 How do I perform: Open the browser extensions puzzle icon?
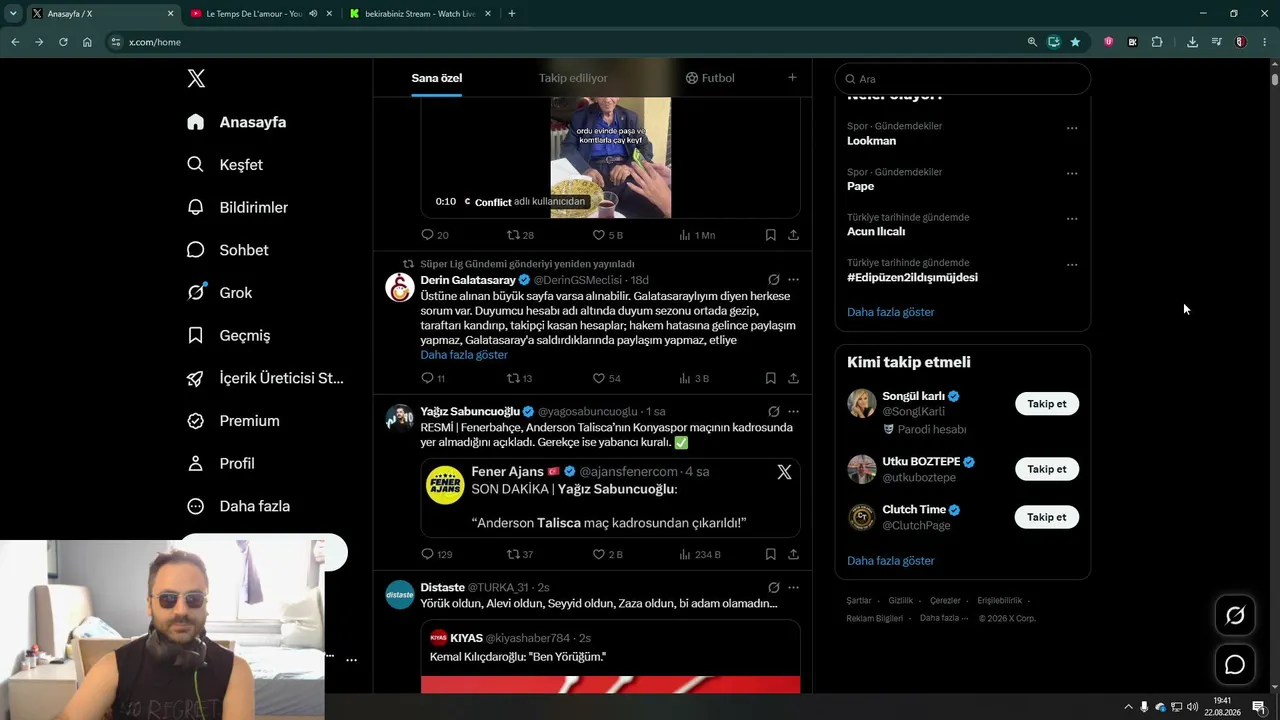tap(1157, 42)
